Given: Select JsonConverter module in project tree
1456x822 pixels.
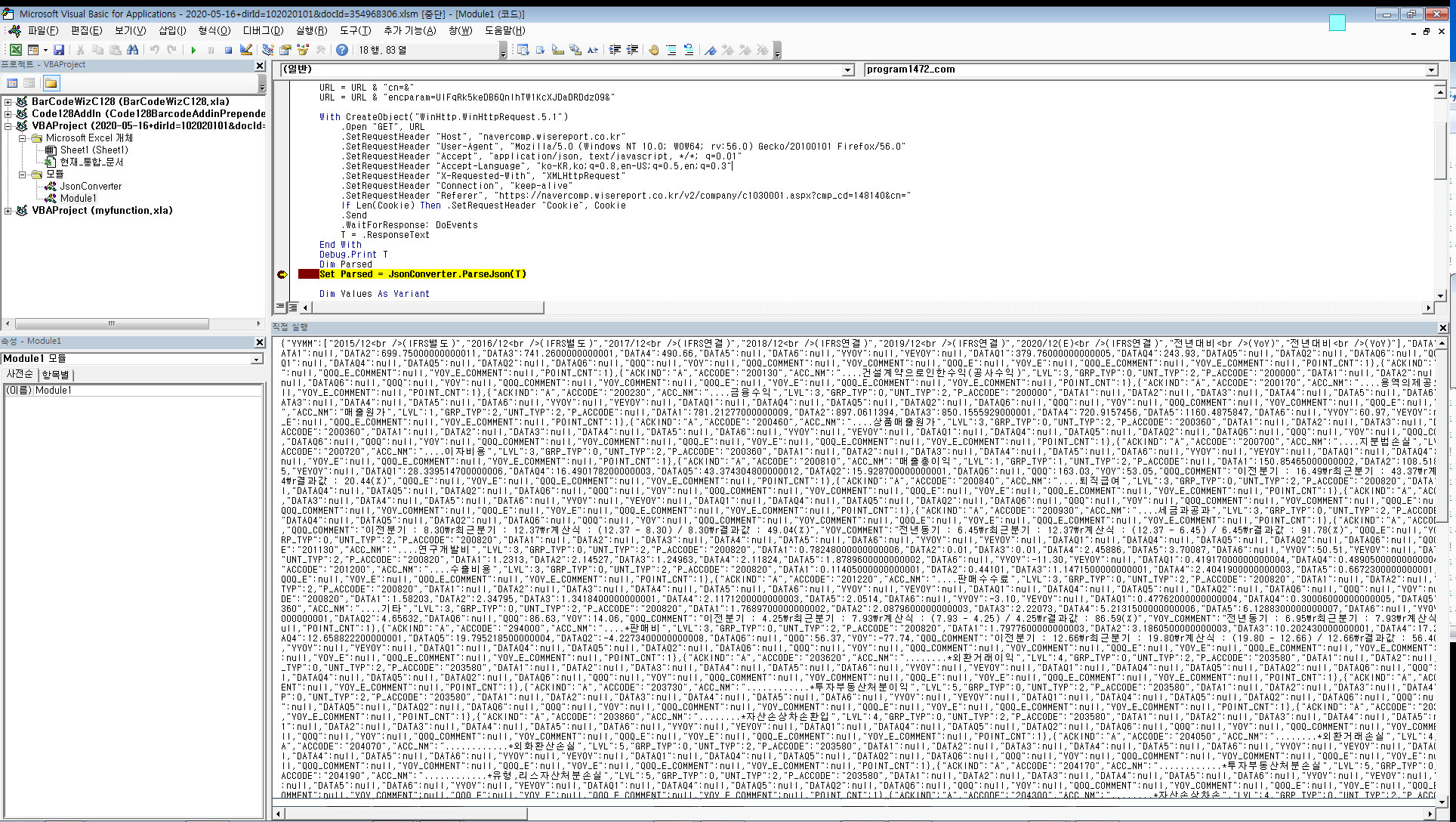Looking at the screenshot, I should click(91, 186).
